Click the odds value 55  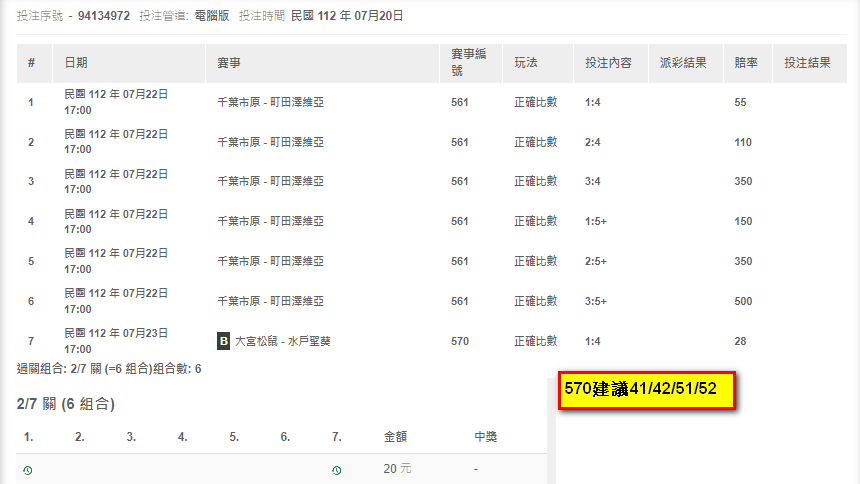(x=740, y=102)
